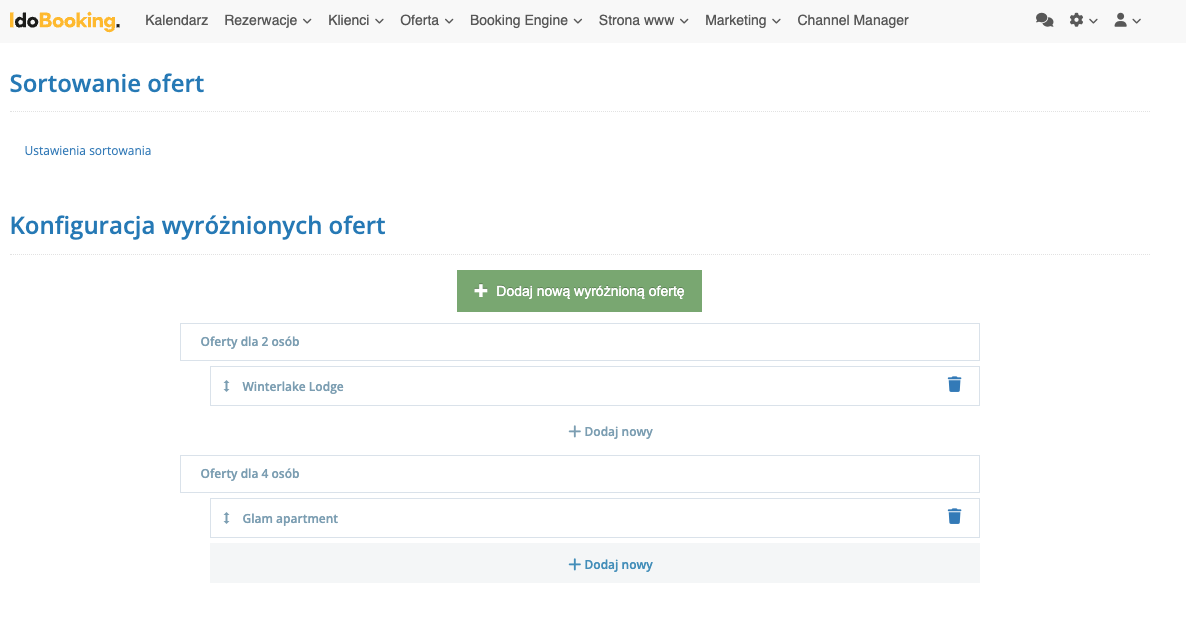The height and width of the screenshot is (641, 1186).
Task: Open the messages chat icon
Action: click(1044, 19)
